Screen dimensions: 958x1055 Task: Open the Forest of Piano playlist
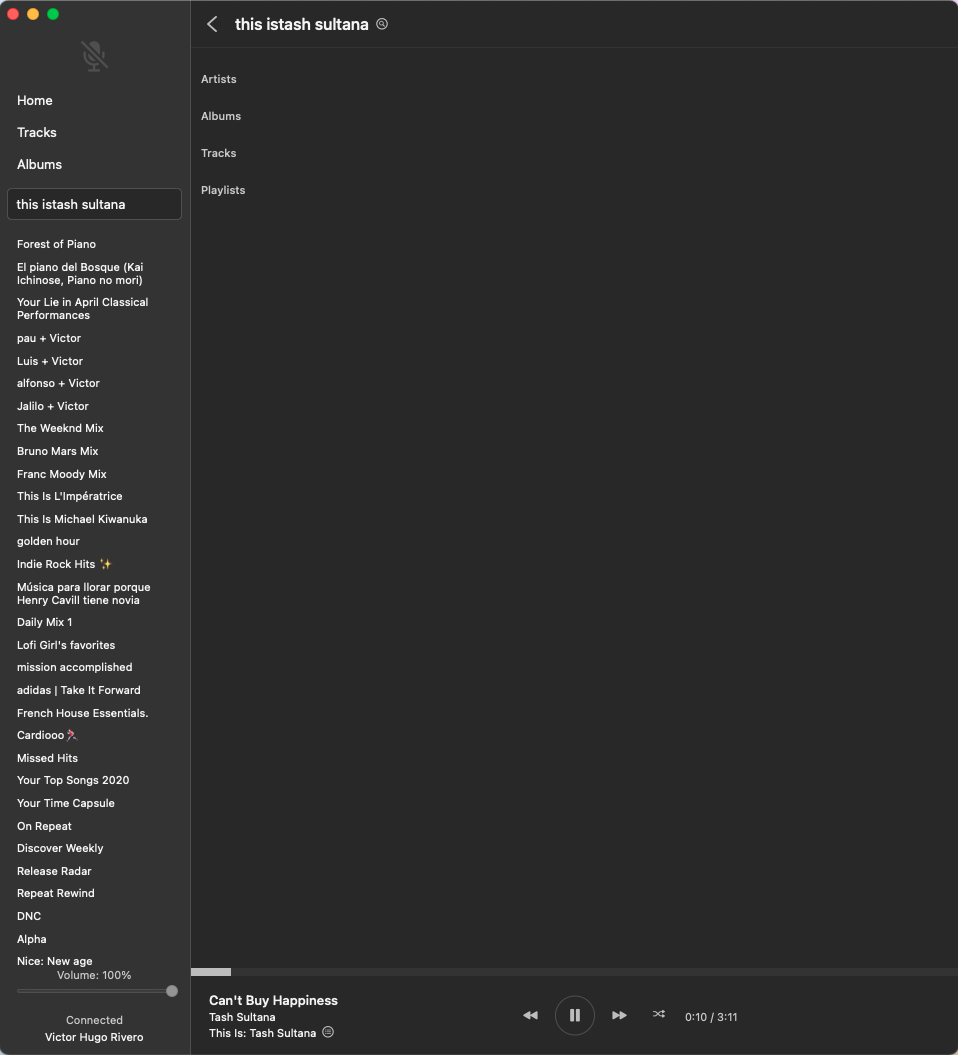[57, 244]
